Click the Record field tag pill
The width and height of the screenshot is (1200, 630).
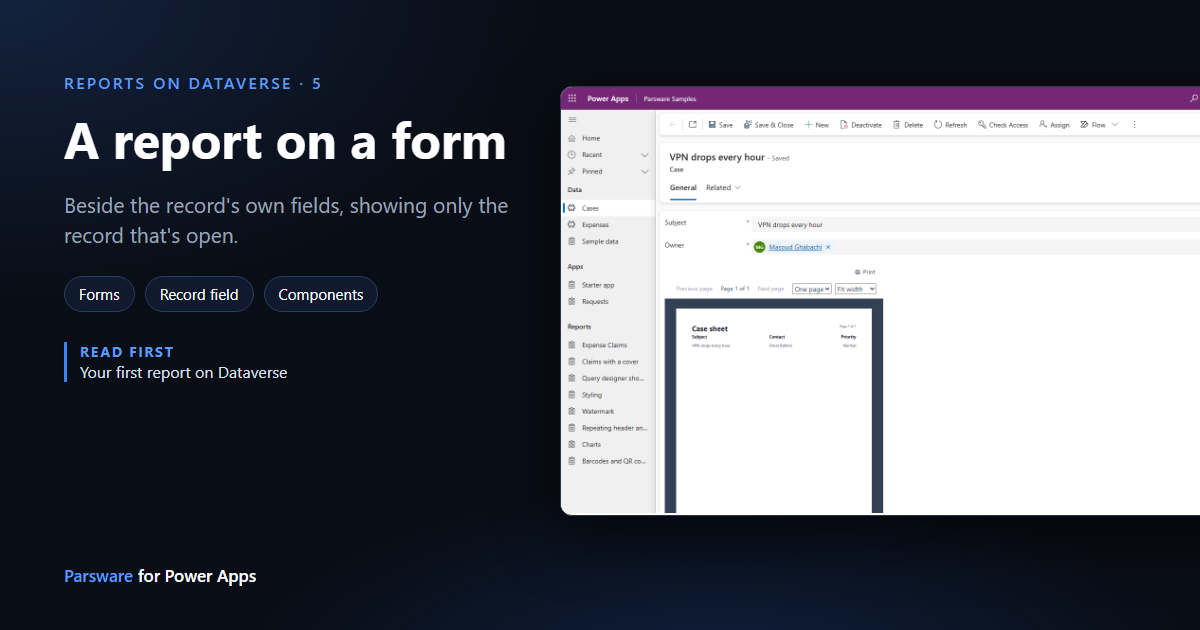point(199,294)
